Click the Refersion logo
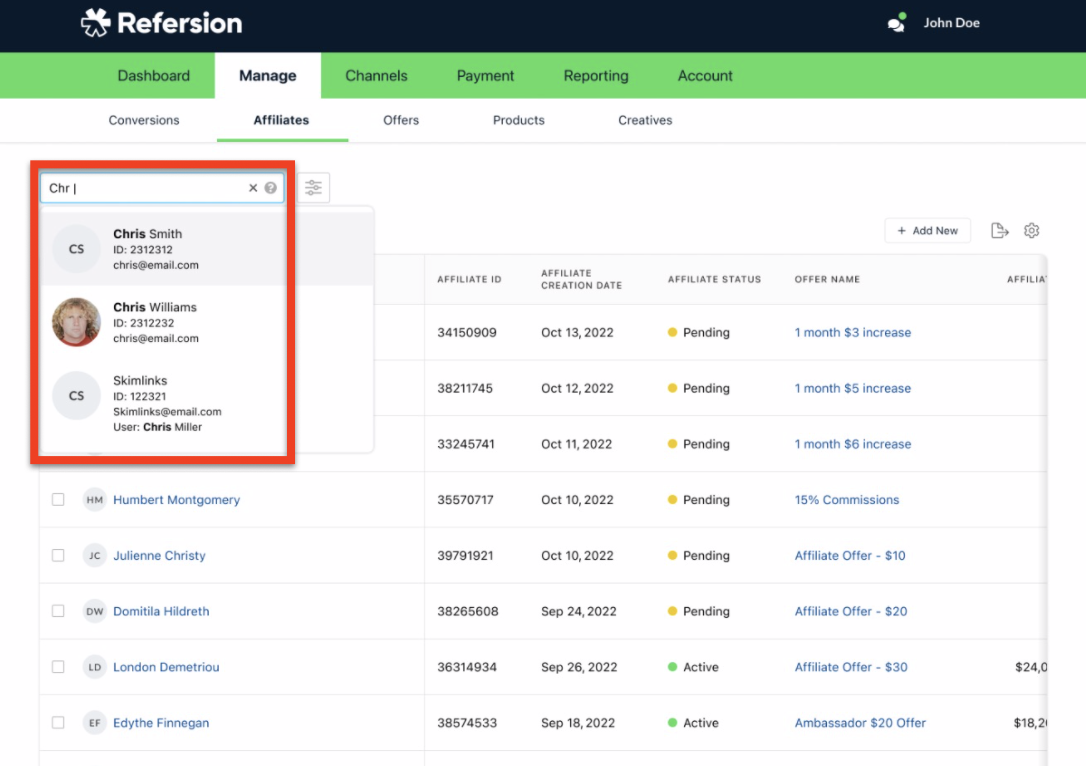The width and height of the screenshot is (1086, 766). 160,22
